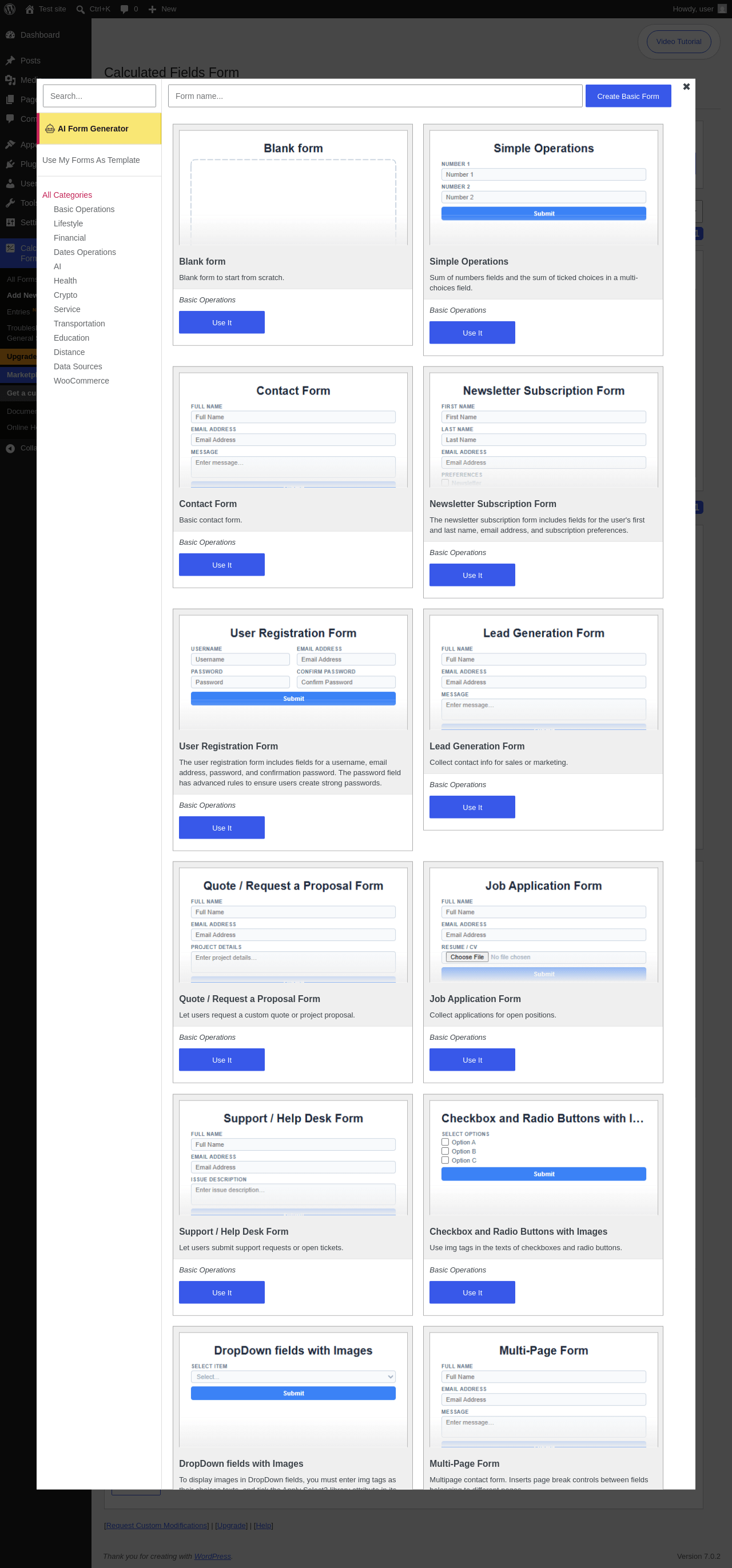The image size is (732, 1568).
Task: Filter templates by Dates Operations category
Action: (85, 252)
